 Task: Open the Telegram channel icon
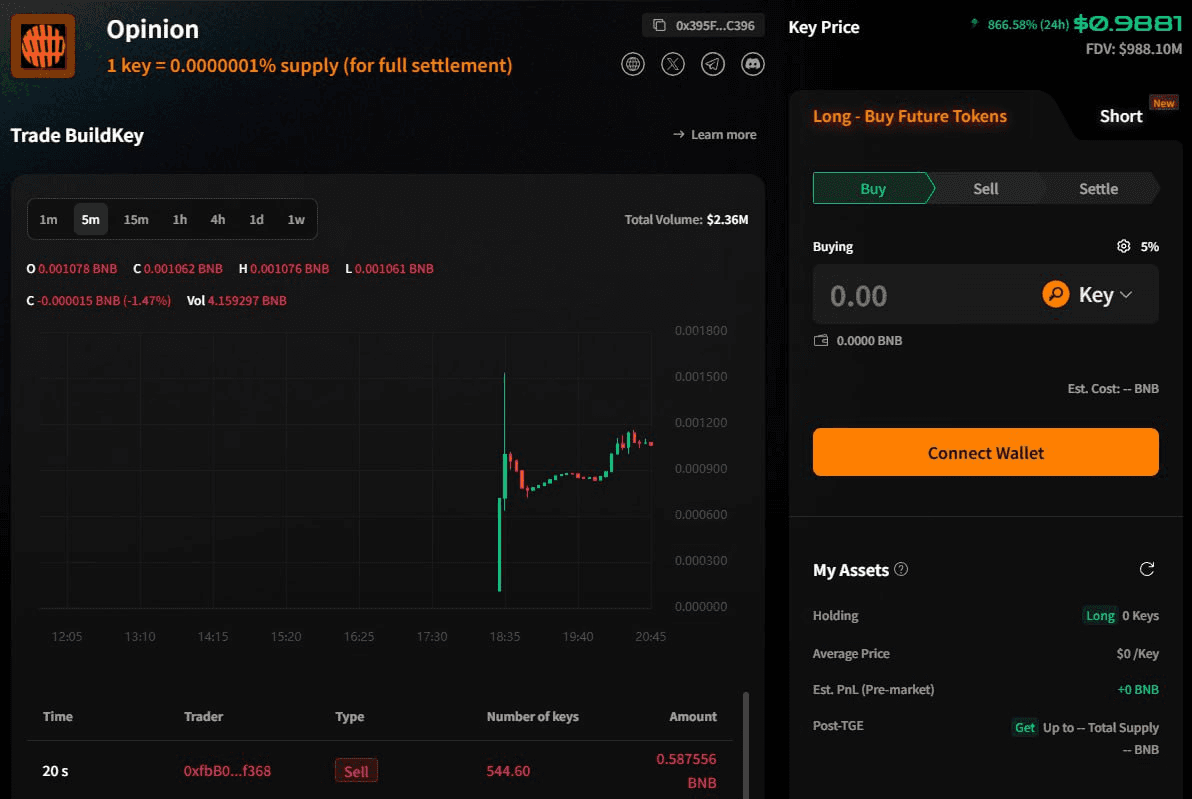click(713, 64)
